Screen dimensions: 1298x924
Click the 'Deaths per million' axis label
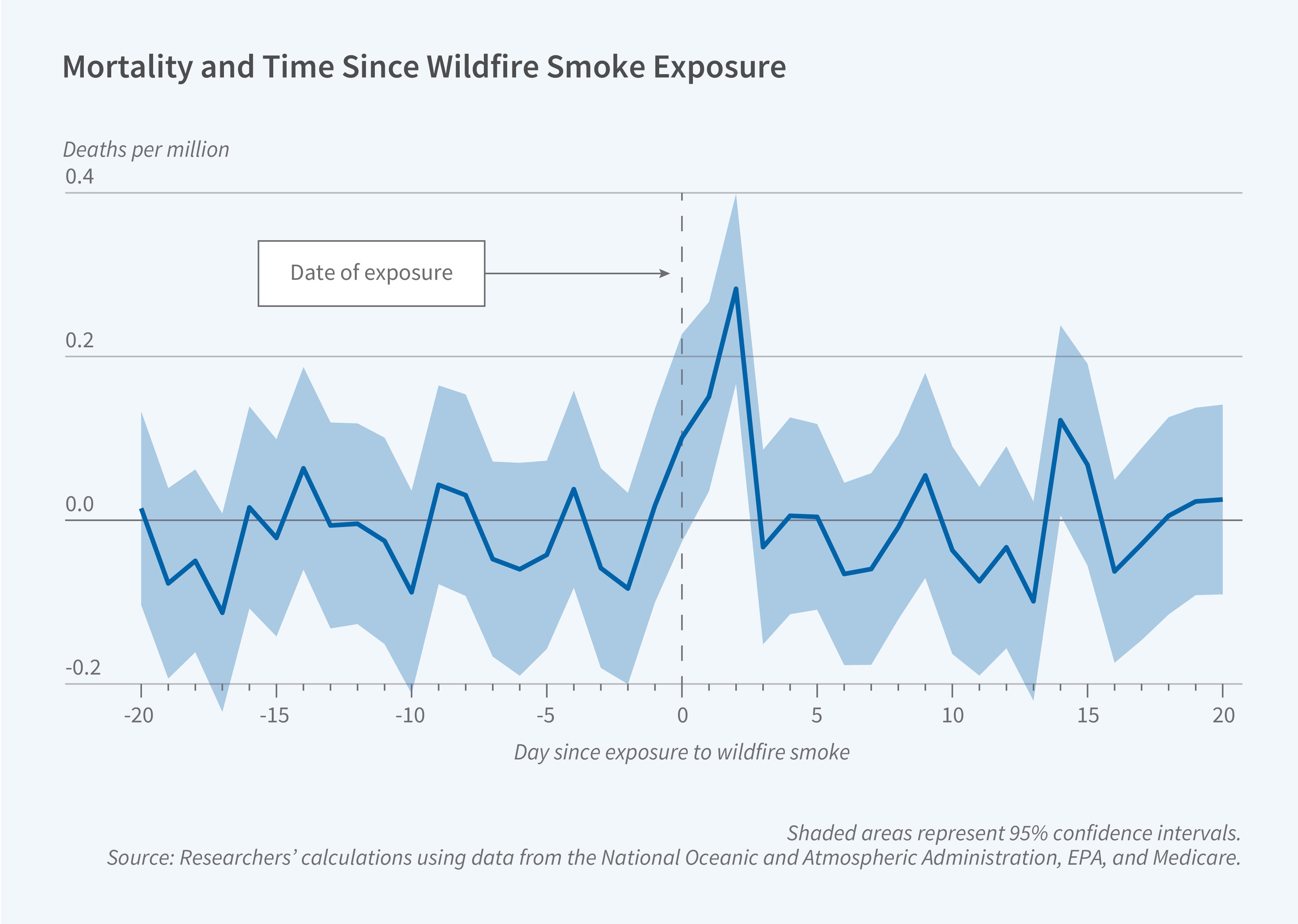coord(146,150)
